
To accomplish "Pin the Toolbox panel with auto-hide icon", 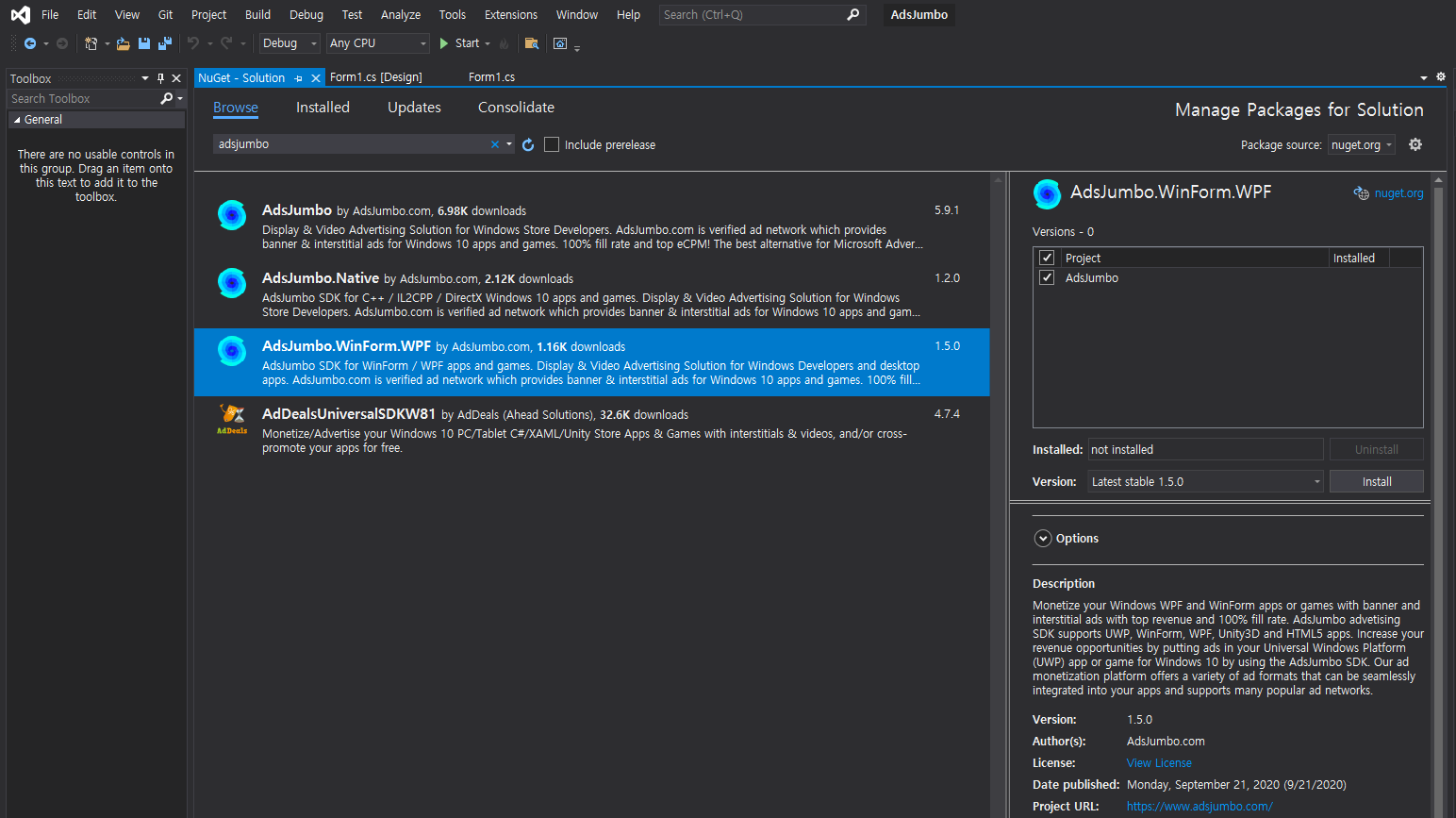I will tap(160, 78).
